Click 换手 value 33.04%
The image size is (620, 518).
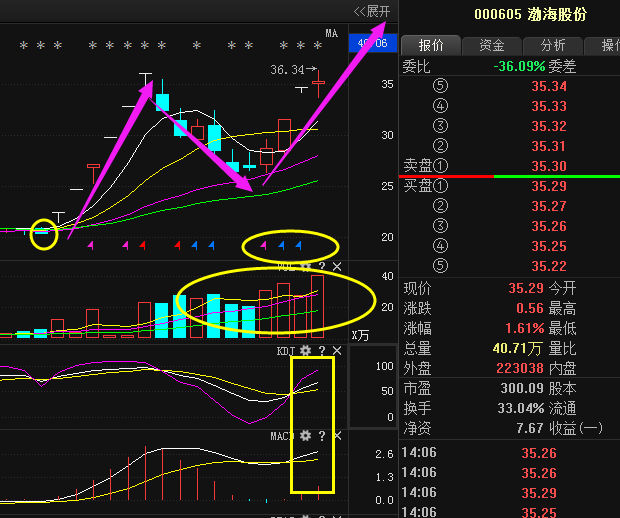521,408
